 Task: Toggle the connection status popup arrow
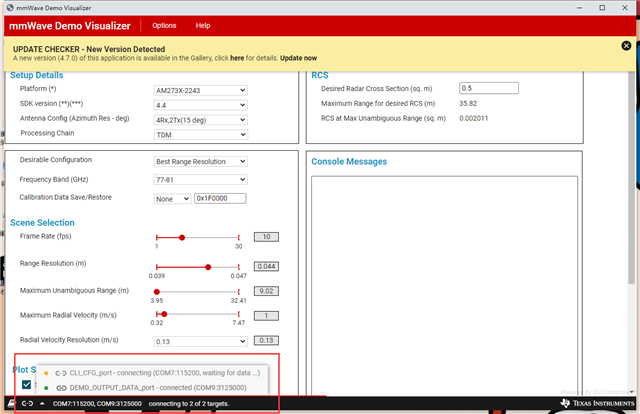[42, 403]
